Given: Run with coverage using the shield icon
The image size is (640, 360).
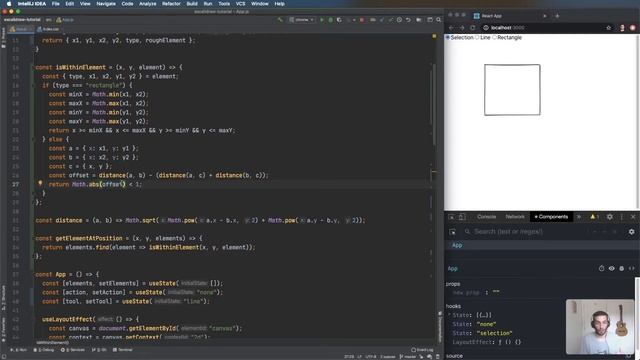Looking at the screenshot, I should tap(339, 20).
